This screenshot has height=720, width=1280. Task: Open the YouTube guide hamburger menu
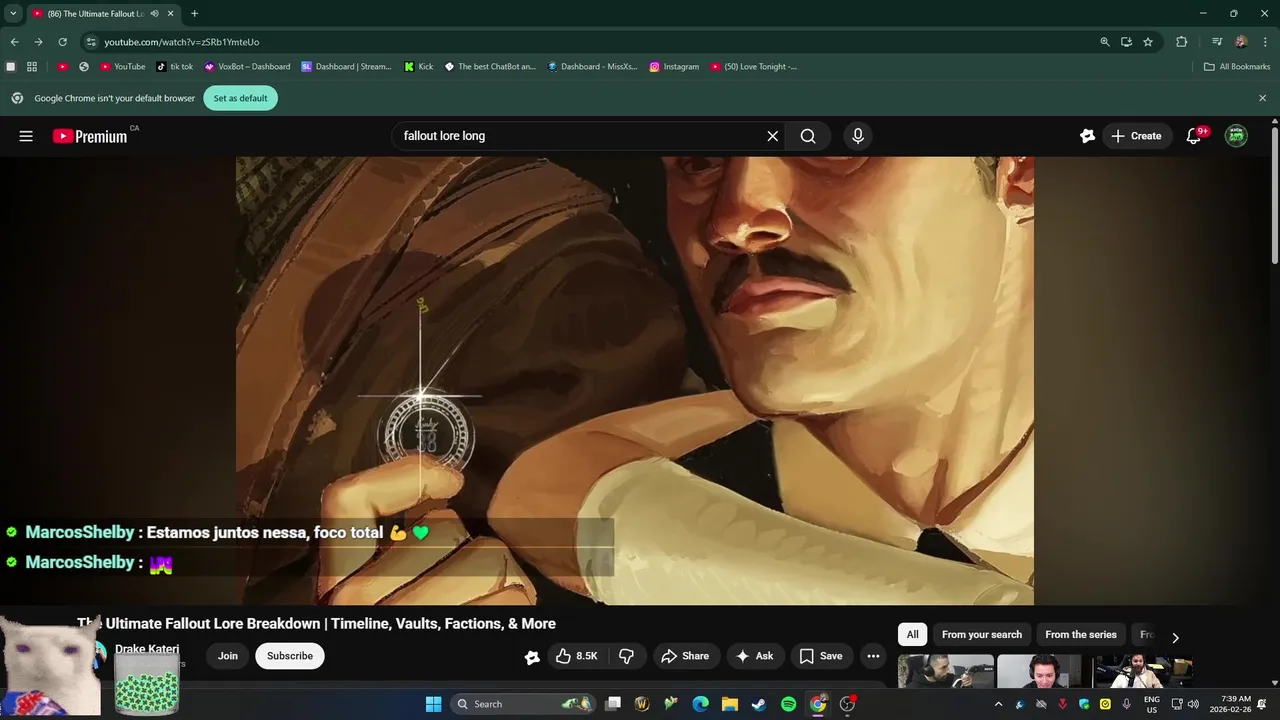click(26, 136)
